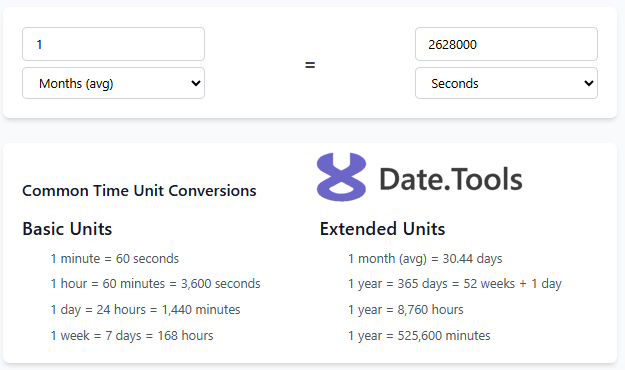The image size is (625, 370).
Task: Click the '1 year = 8,760 hours' line
Action: pyautogui.click(x=406, y=309)
